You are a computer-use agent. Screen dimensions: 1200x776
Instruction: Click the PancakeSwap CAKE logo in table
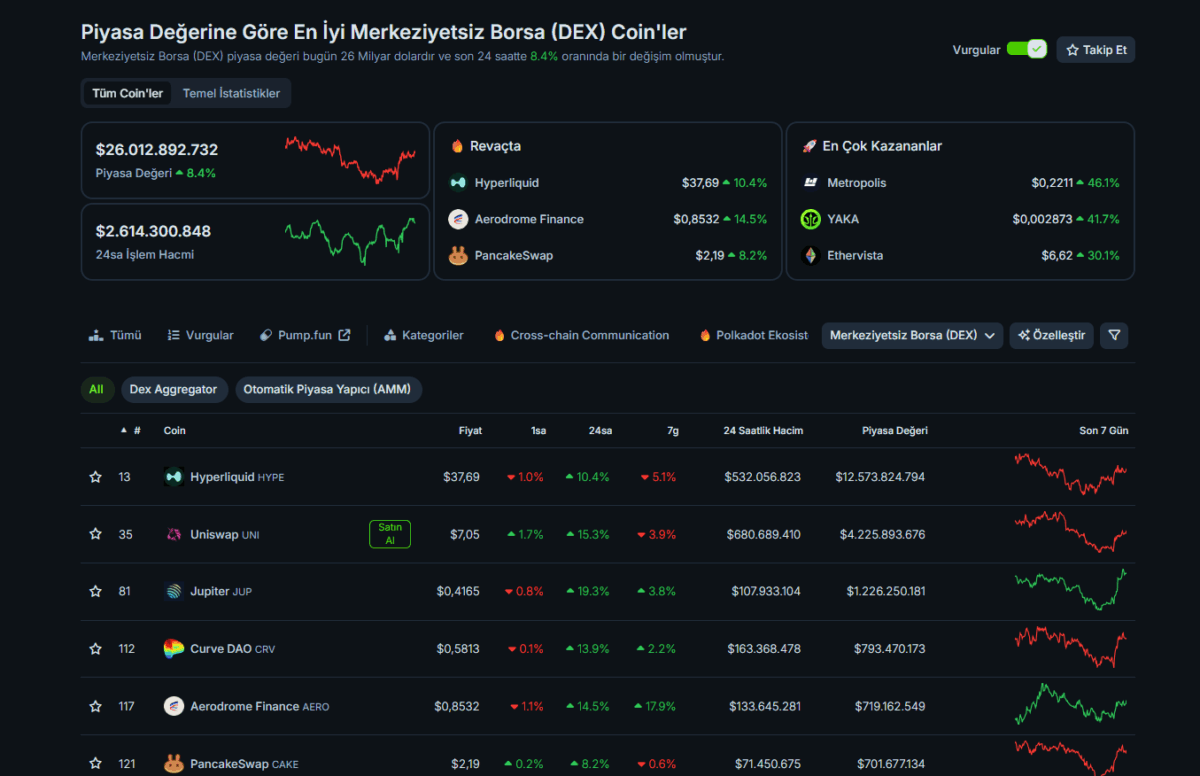coord(174,763)
